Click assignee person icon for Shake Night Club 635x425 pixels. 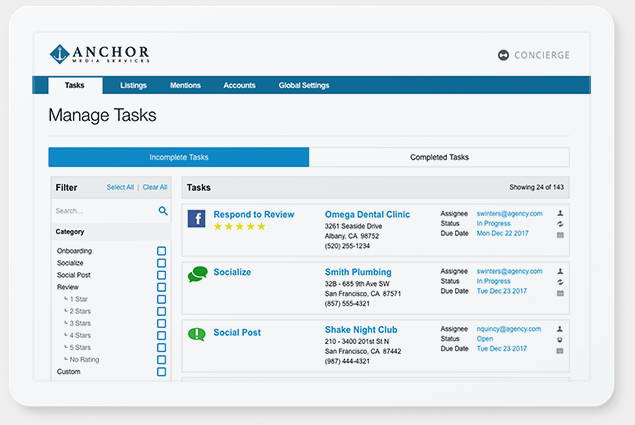pos(560,329)
